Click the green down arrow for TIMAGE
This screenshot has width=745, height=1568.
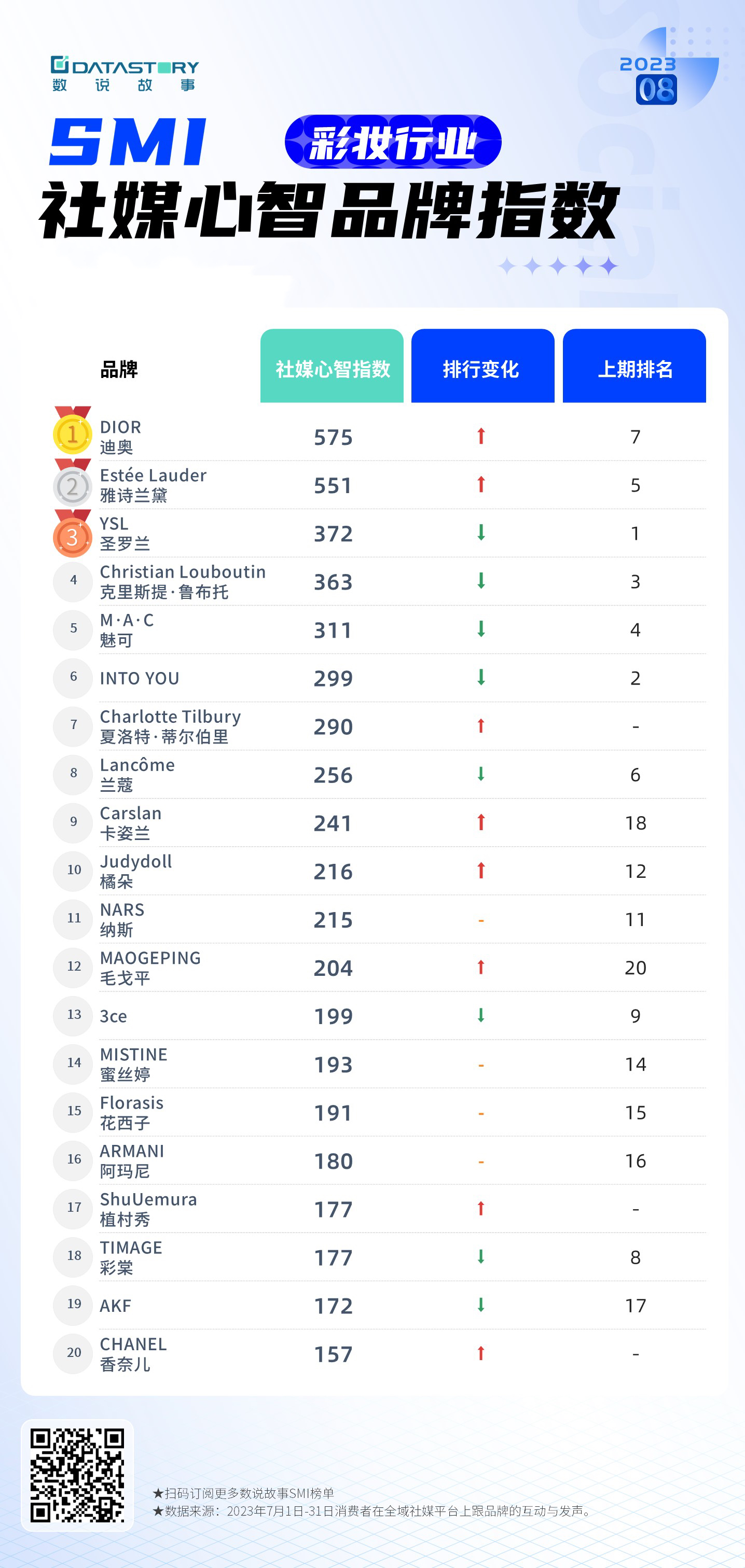click(480, 1256)
